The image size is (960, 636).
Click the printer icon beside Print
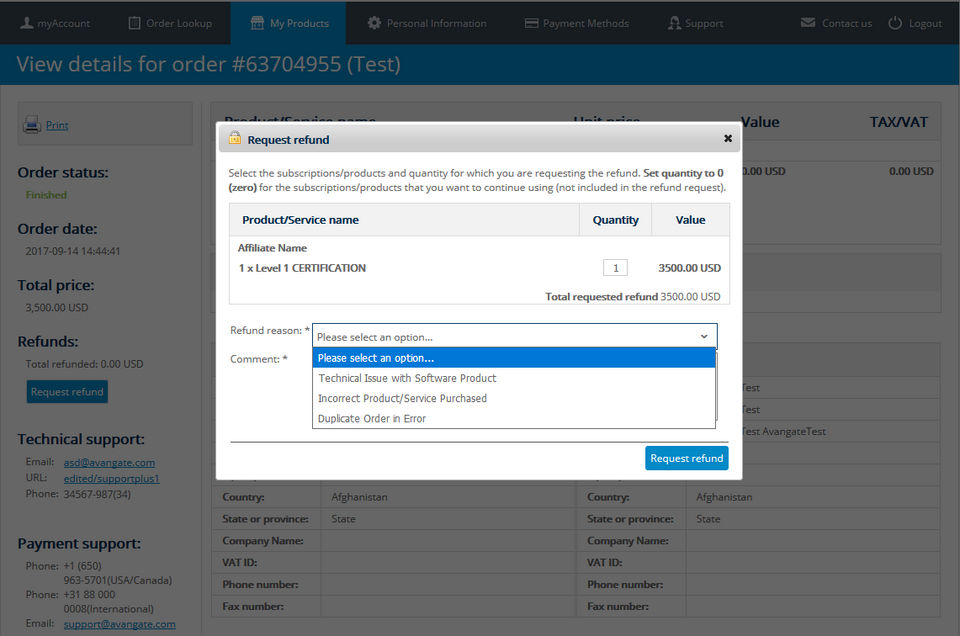tap(32, 125)
